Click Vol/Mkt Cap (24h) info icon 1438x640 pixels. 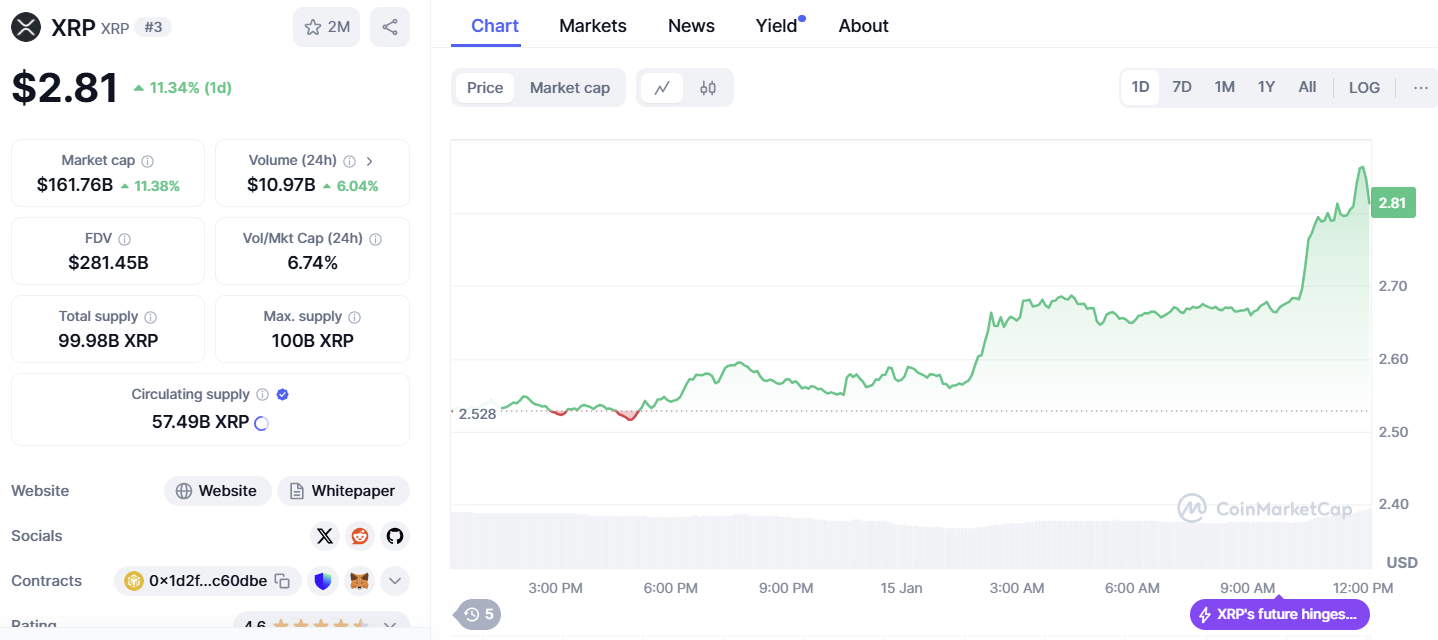[x=375, y=239]
